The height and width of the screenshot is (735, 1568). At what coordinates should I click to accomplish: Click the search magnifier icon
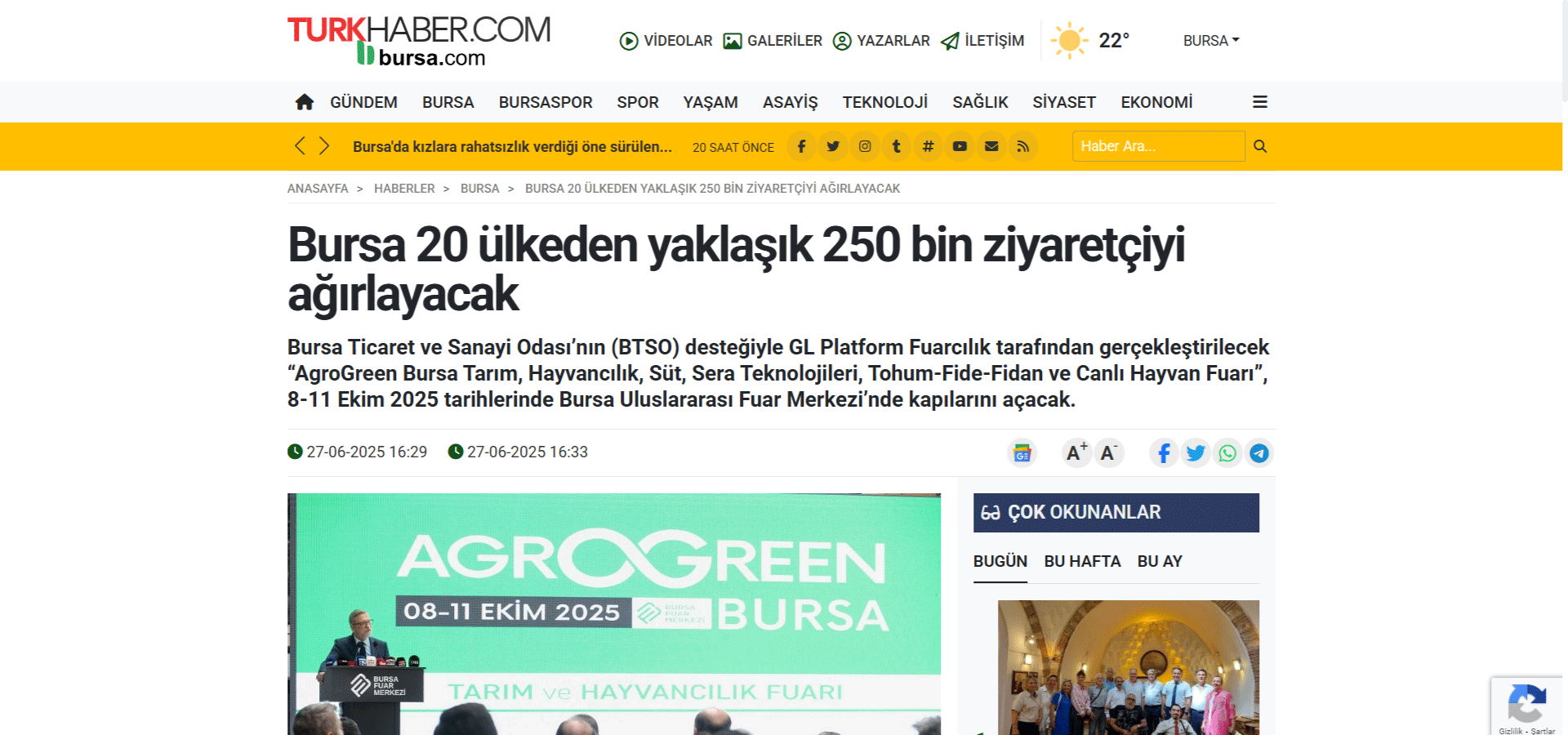[1259, 146]
